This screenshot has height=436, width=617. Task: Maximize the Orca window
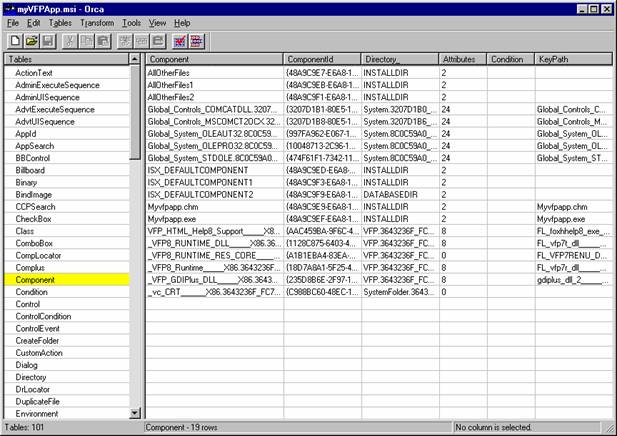(x=594, y=9)
